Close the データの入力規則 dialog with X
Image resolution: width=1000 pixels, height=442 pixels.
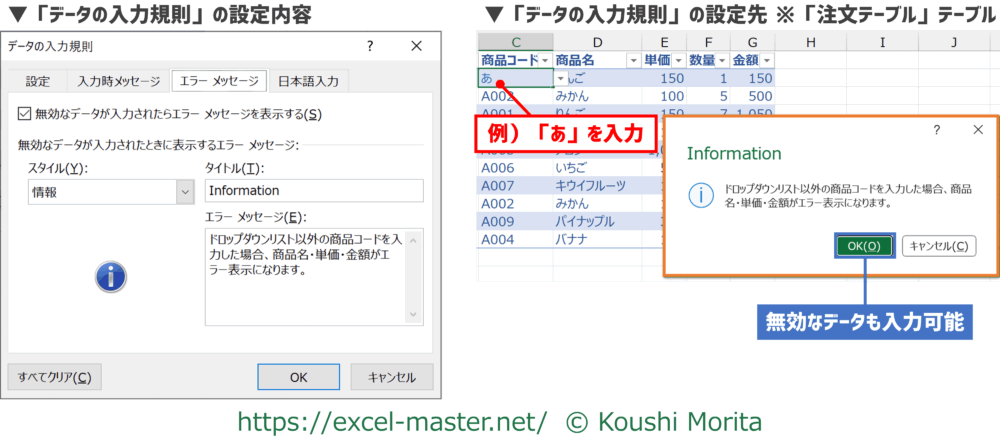(x=416, y=47)
